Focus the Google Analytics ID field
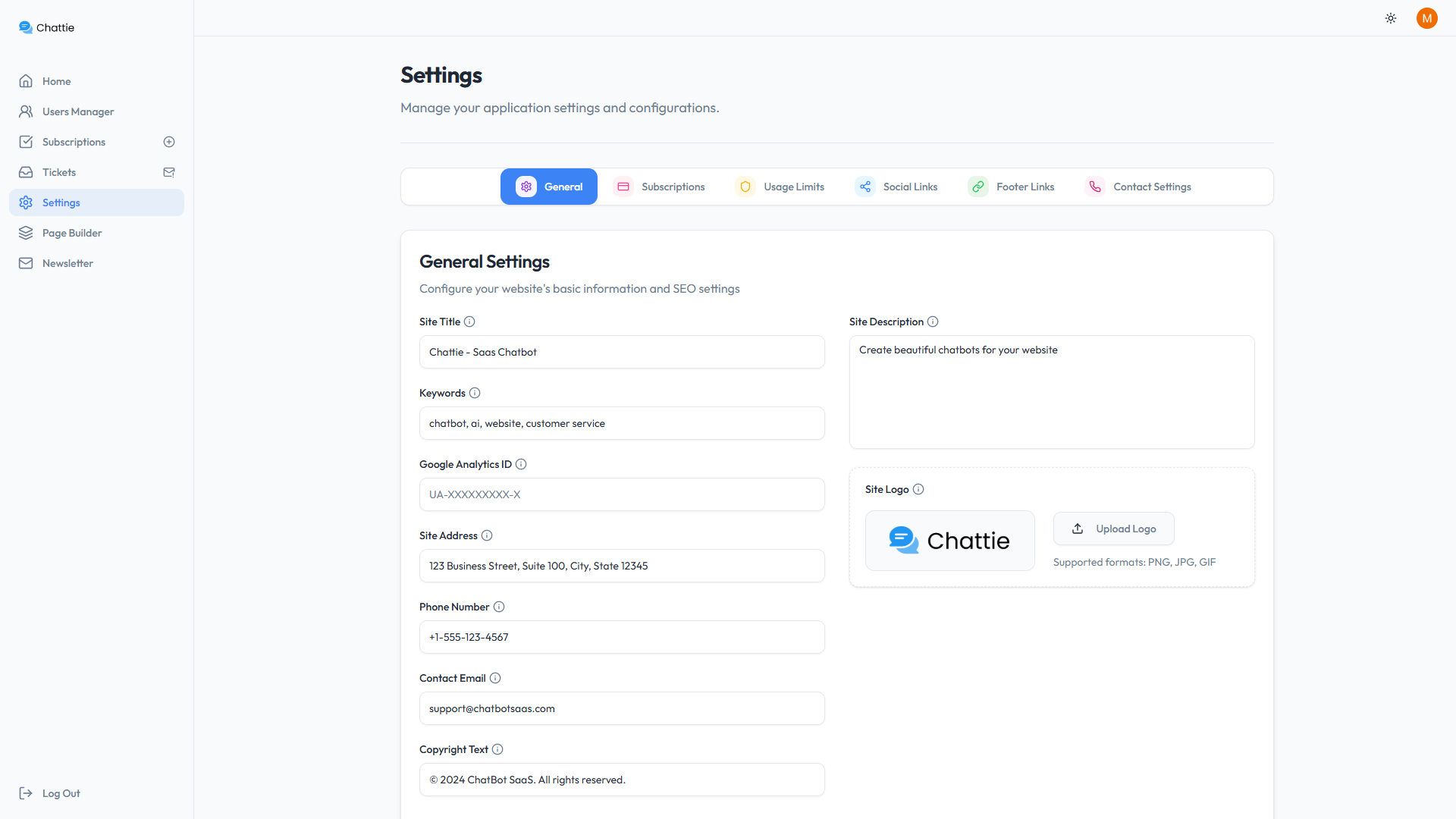This screenshot has height=819, width=1456. pyautogui.click(x=622, y=494)
